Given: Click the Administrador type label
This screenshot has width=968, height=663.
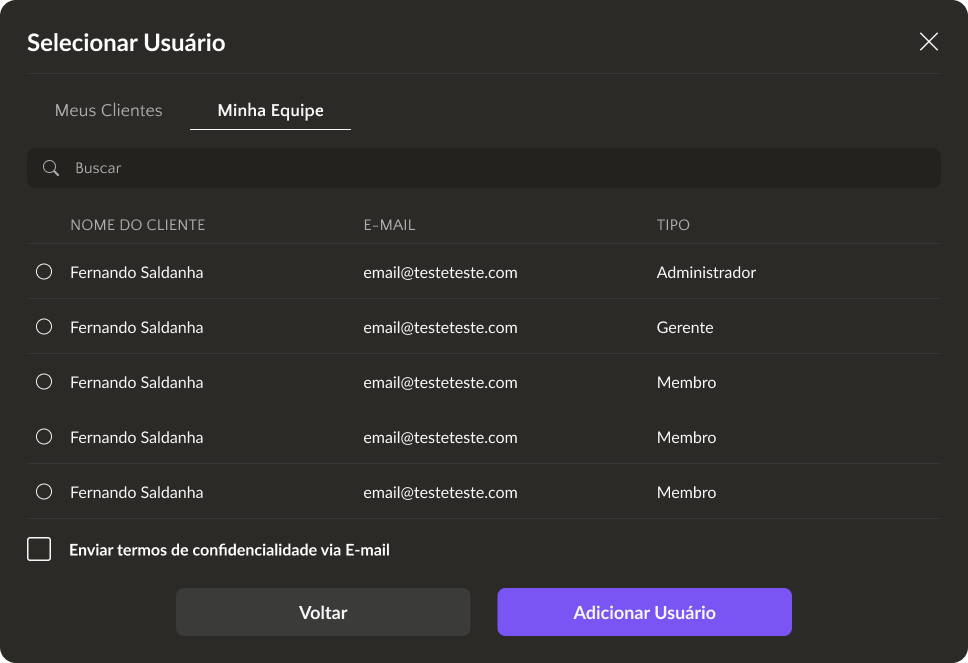Looking at the screenshot, I should pyautogui.click(x=706, y=272).
